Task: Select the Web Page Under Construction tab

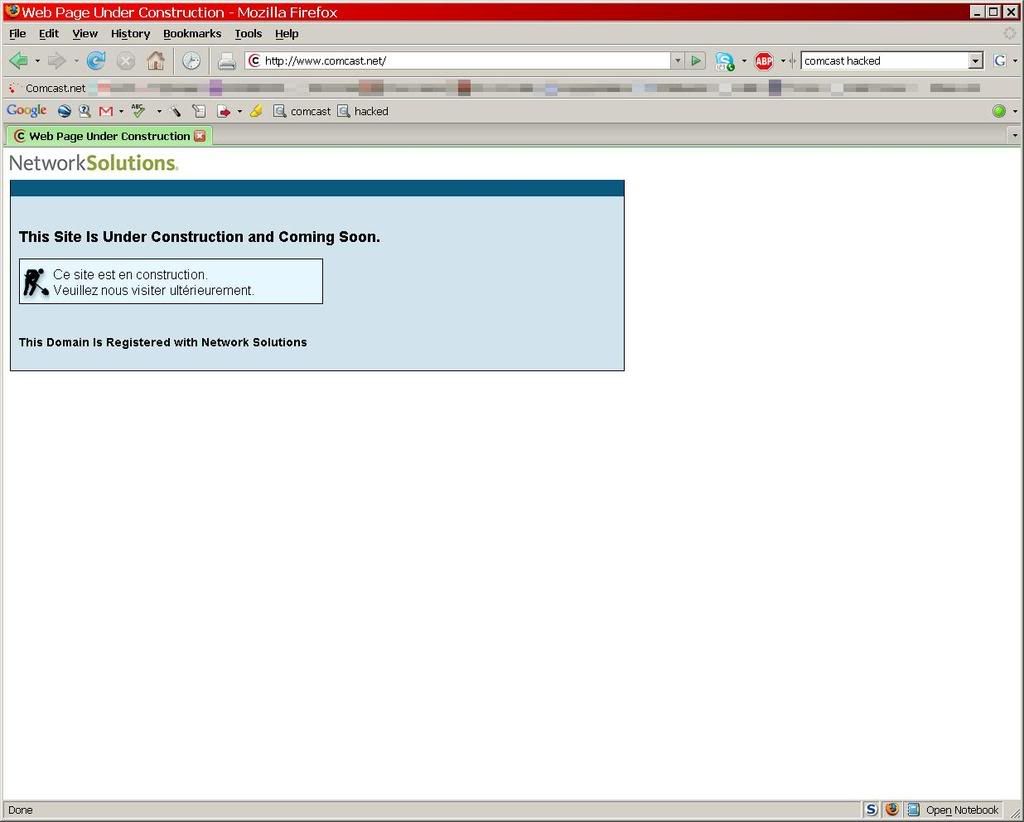Action: (x=109, y=136)
